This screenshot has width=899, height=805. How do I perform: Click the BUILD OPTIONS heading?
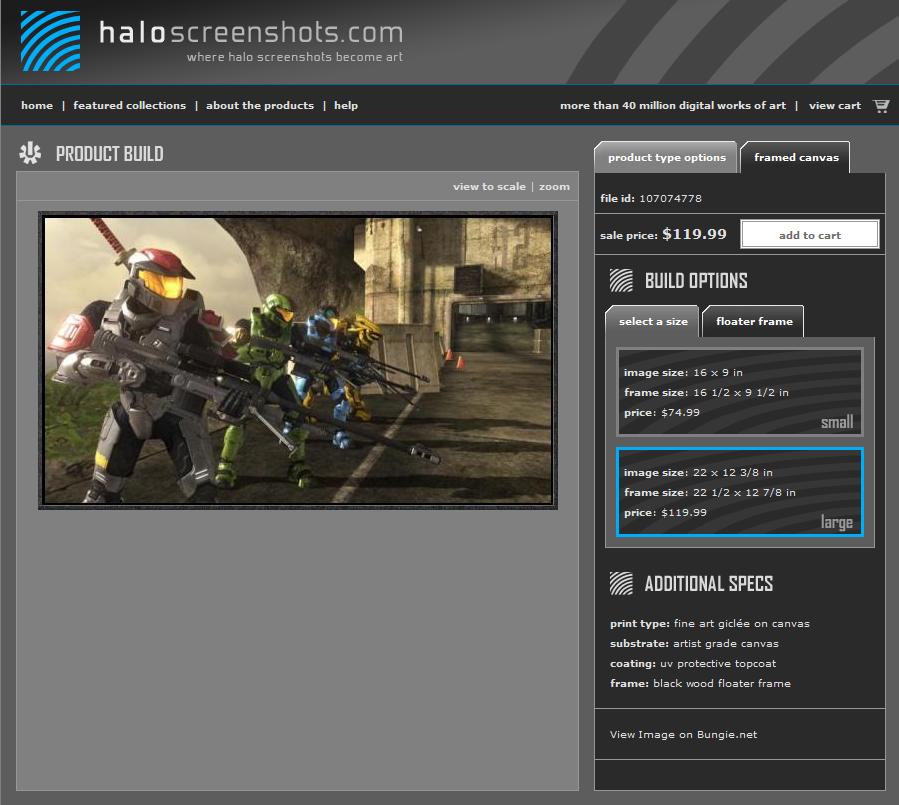coord(696,281)
